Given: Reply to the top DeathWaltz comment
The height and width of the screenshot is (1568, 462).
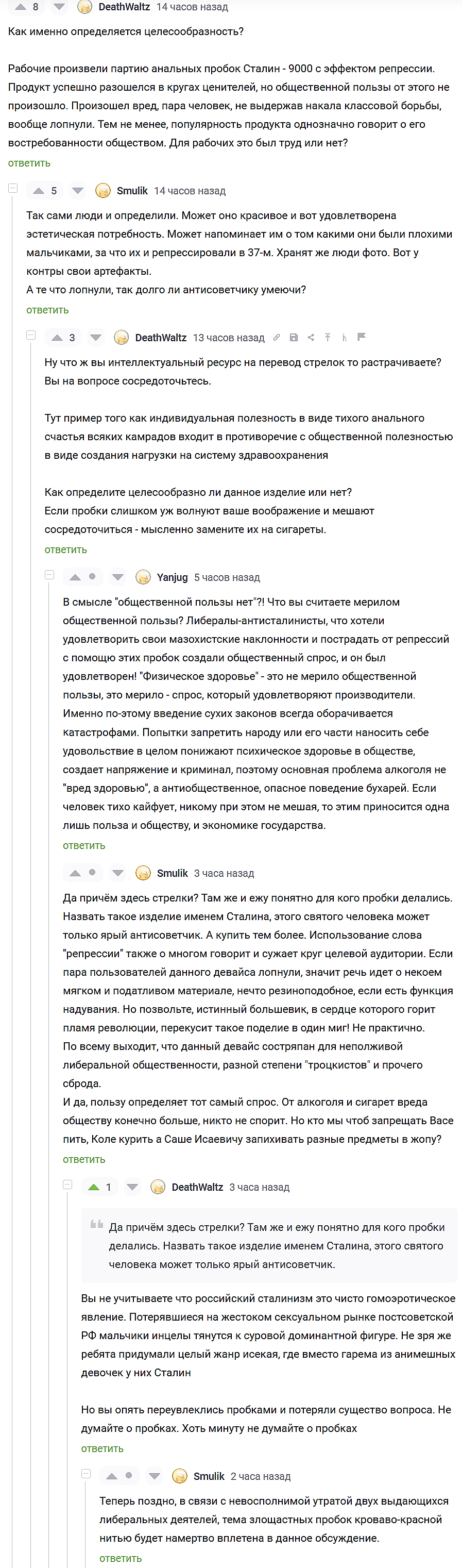Looking at the screenshot, I should click(x=29, y=163).
